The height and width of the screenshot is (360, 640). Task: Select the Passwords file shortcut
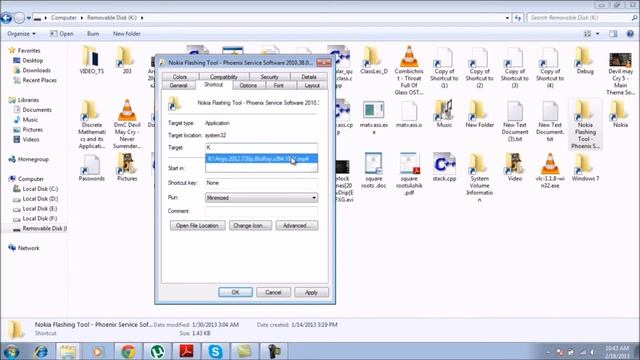coord(91,168)
